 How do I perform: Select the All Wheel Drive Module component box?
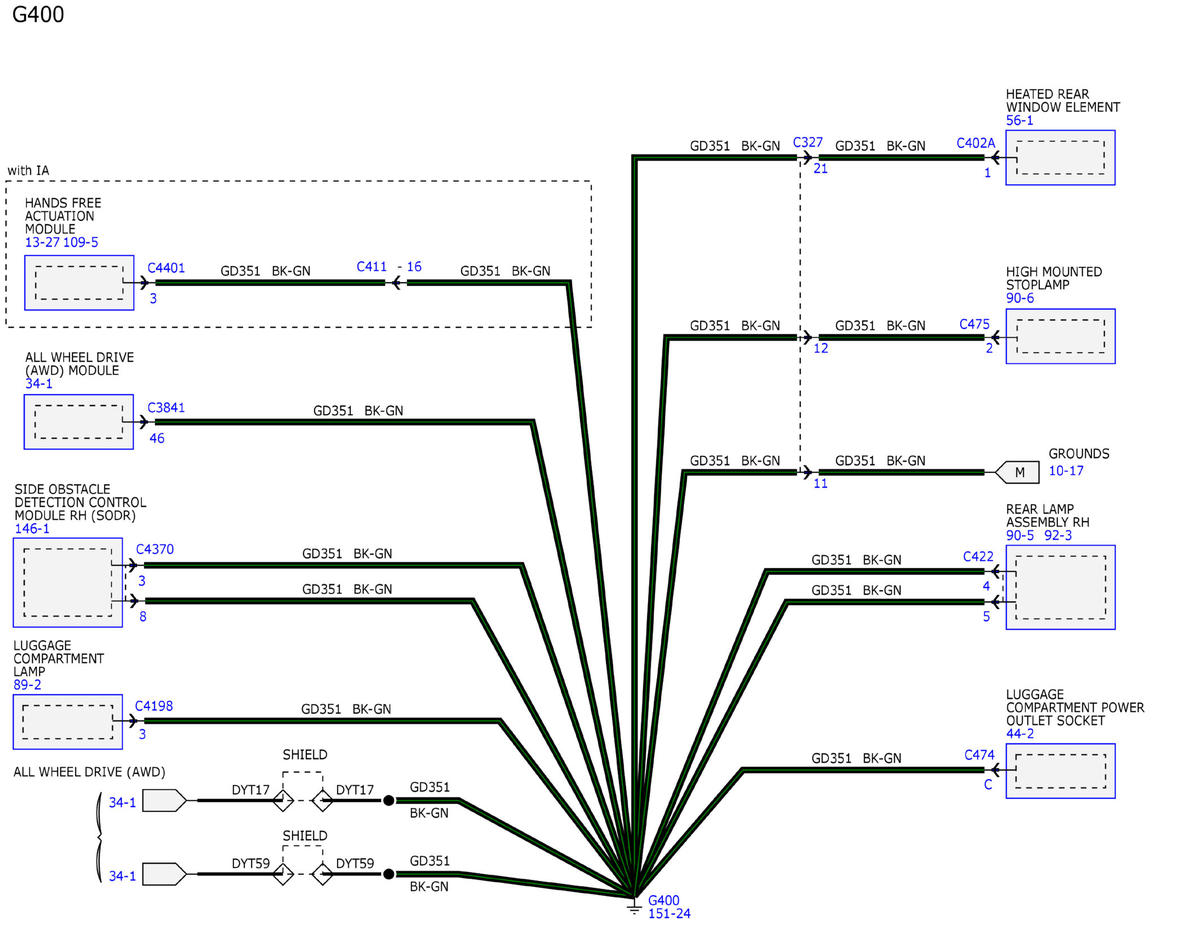point(79,421)
